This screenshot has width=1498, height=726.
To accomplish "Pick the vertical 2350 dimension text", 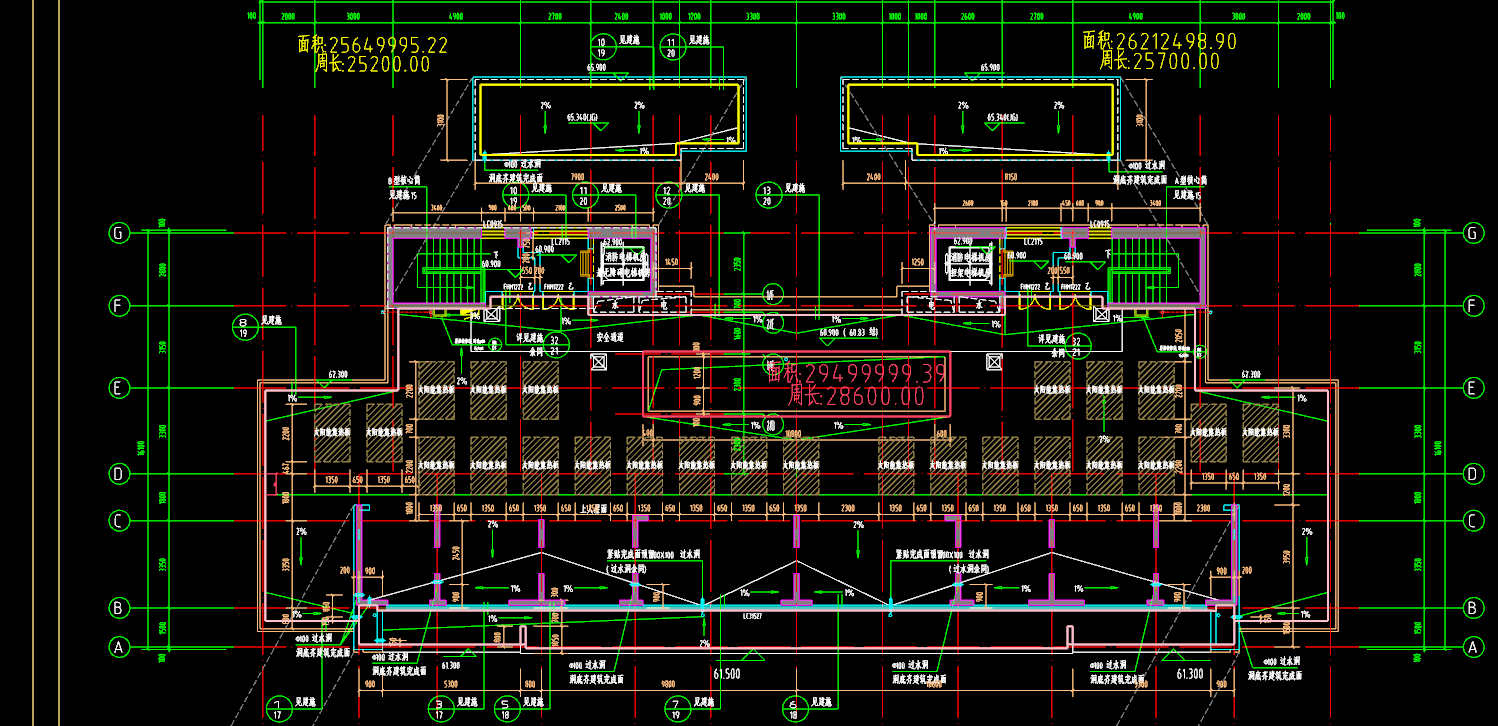I will pyautogui.click(x=737, y=264).
